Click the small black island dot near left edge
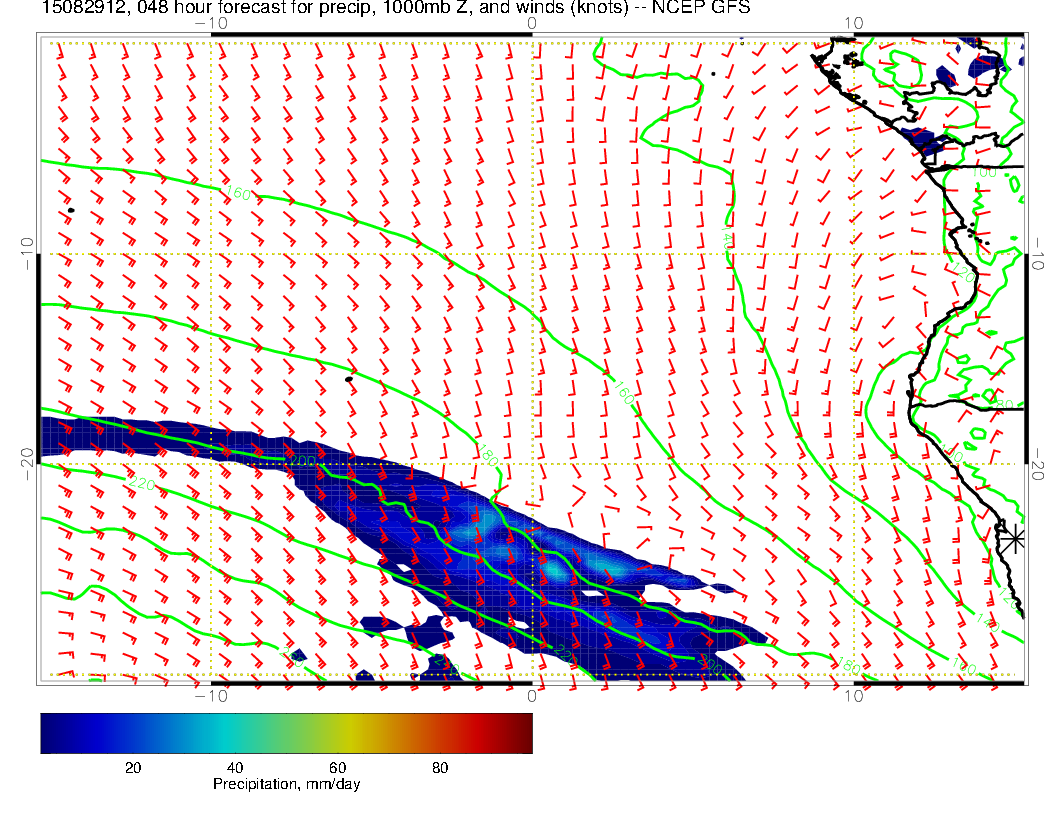The image size is (1056, 816). (x=71, y=210)
